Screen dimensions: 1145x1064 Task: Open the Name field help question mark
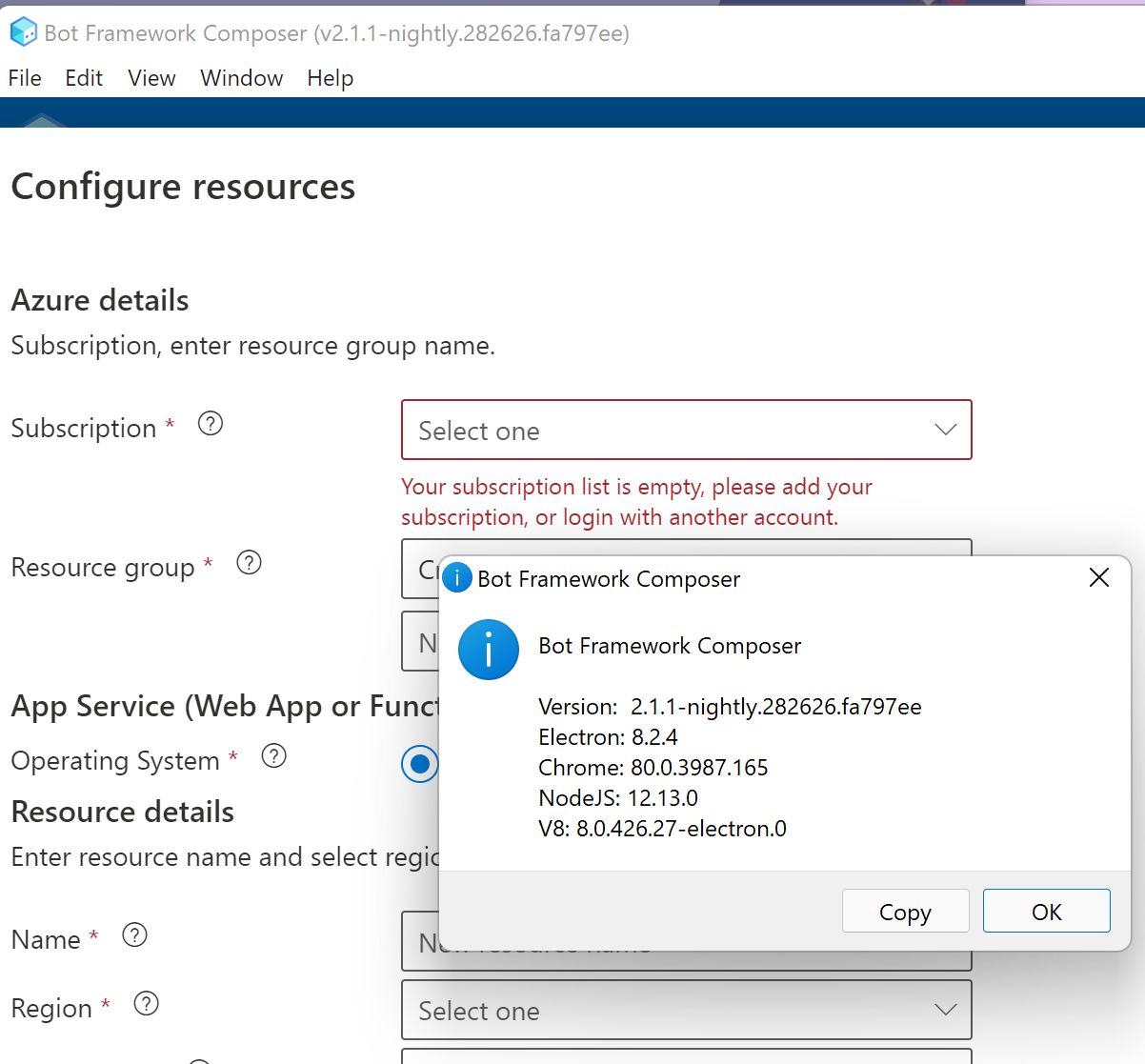[134, 934]
